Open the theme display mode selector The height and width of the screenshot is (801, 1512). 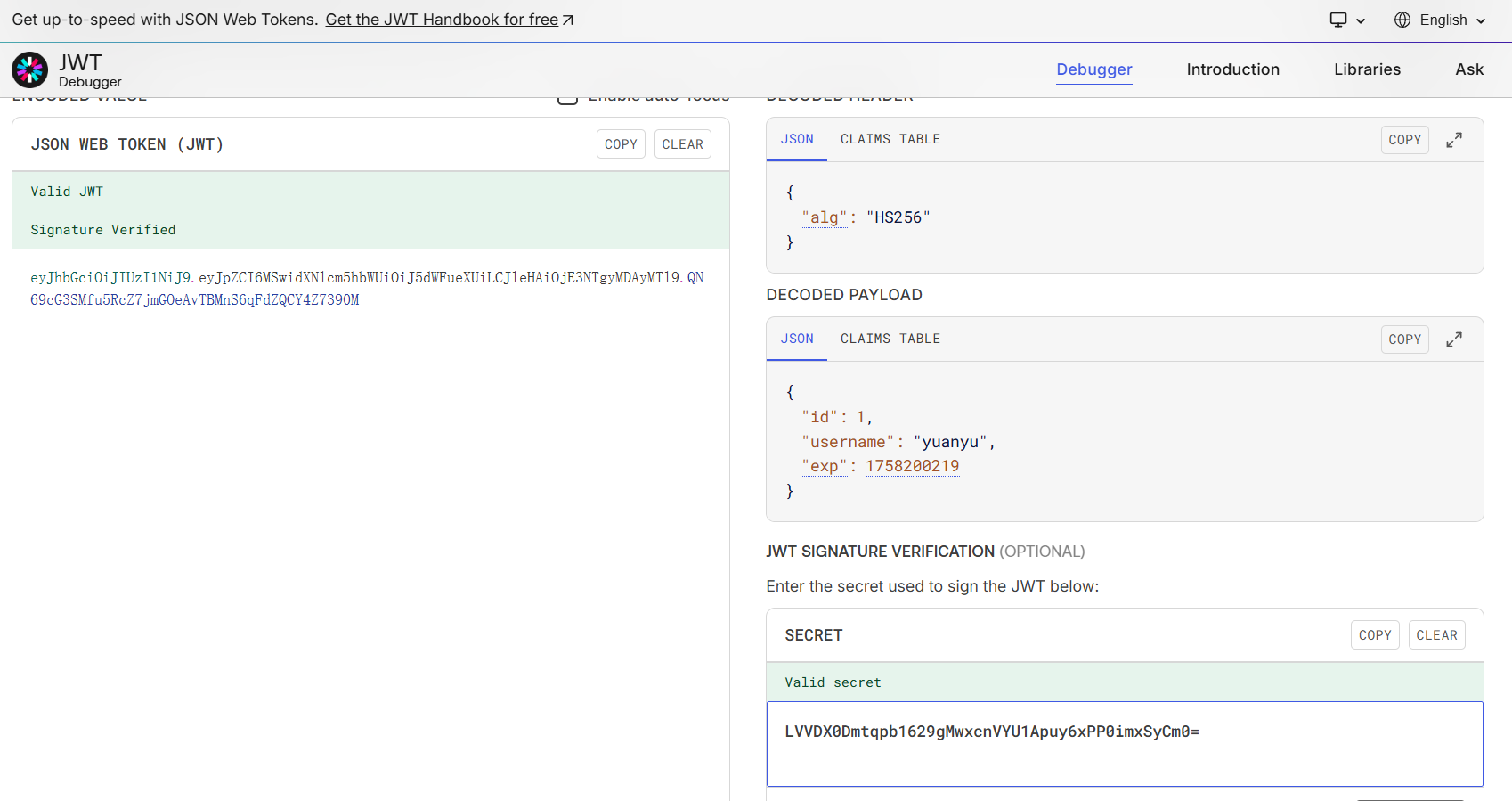(x=1346, y=20)
